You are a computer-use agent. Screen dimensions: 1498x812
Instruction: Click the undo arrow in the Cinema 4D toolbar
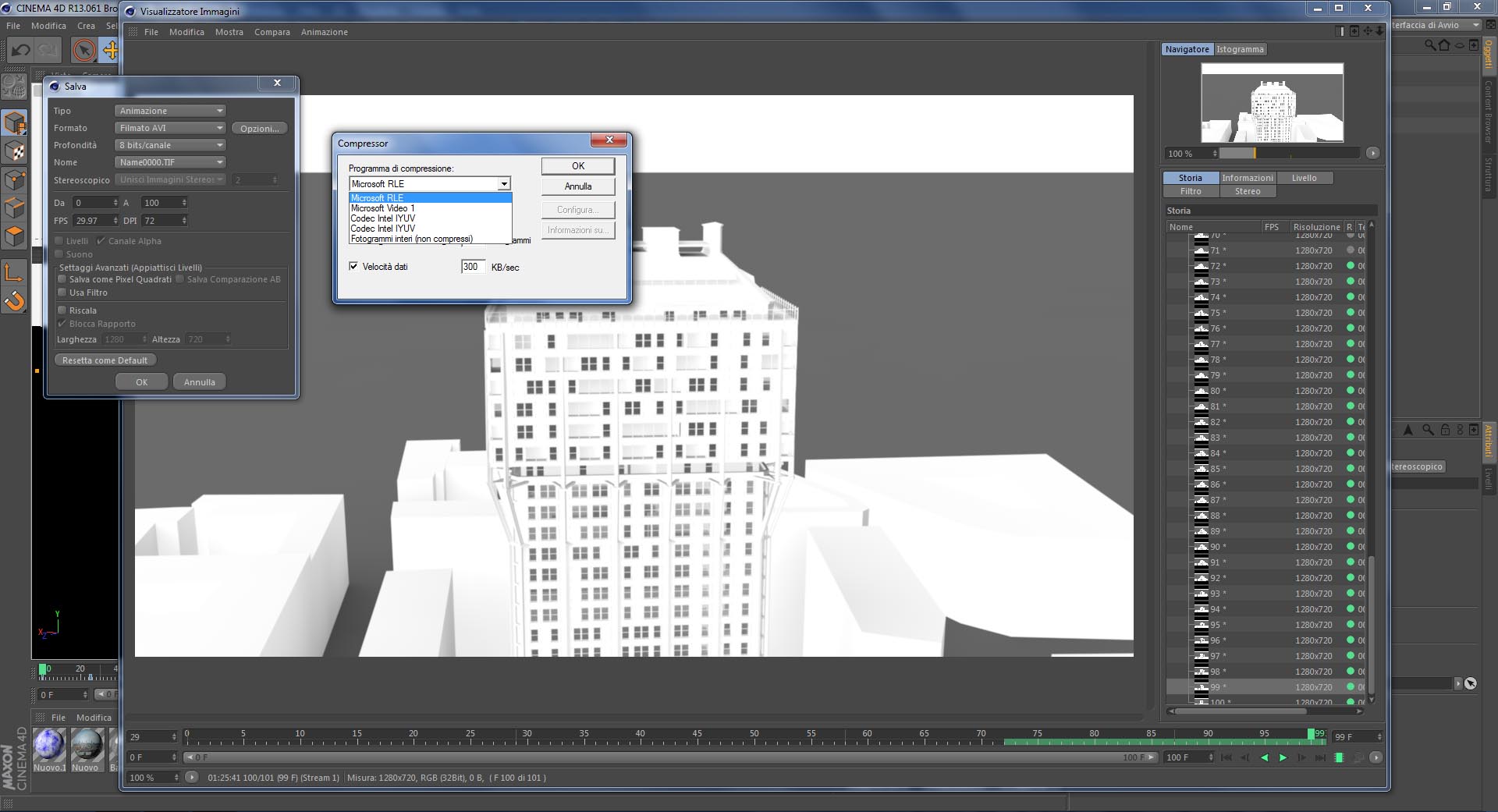[x=20, y=51]
